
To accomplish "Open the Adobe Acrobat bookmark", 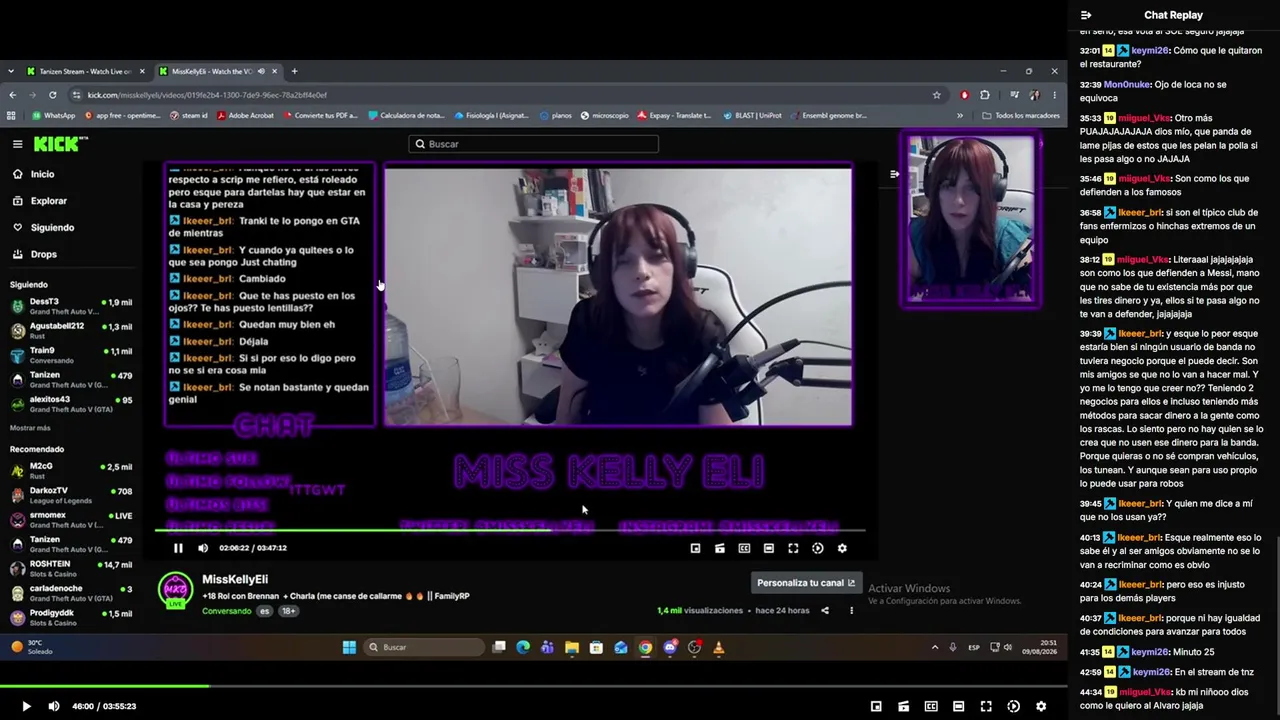I will point(245,116).
